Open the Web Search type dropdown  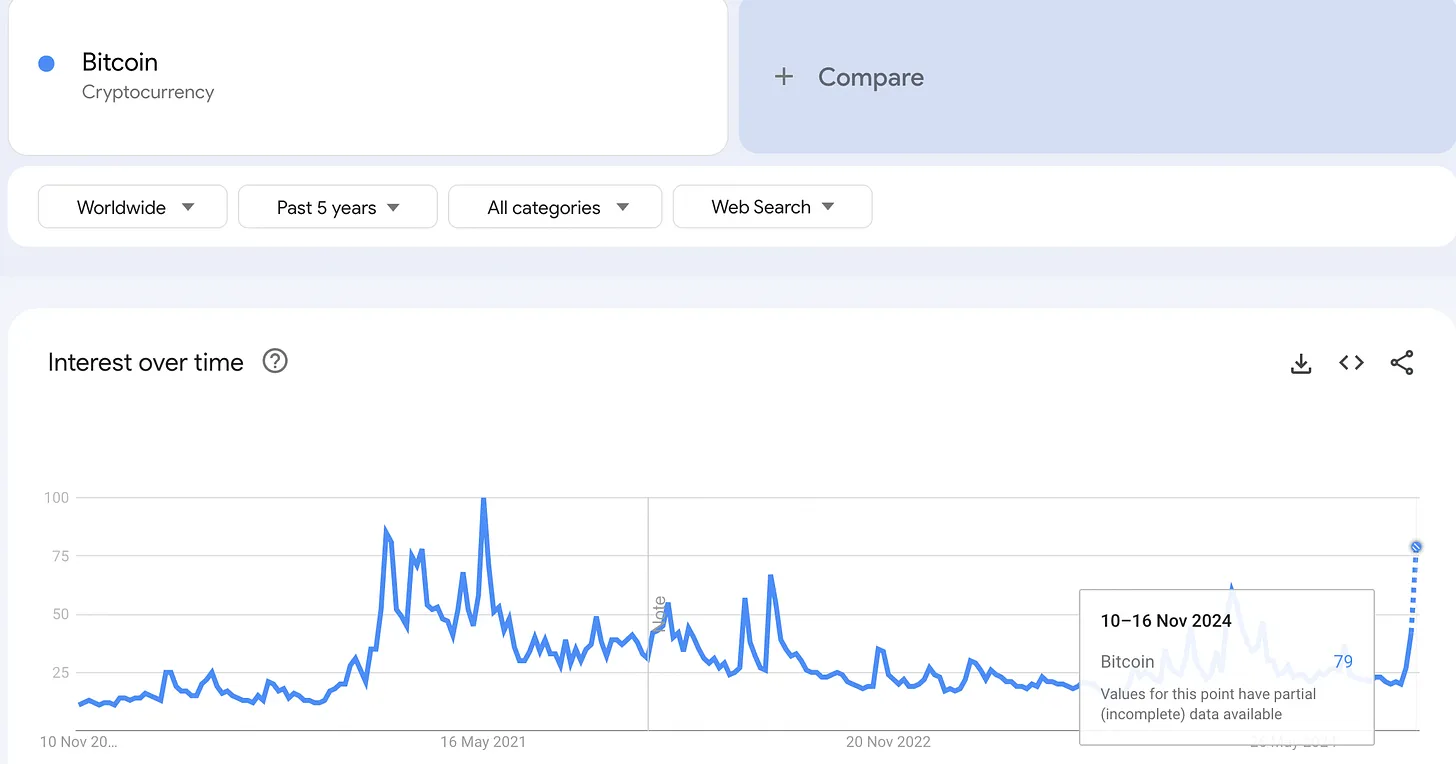pos(772,207)
